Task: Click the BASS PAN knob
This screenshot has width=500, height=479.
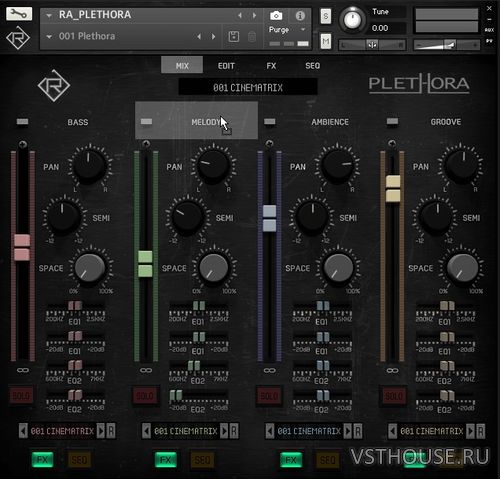Action: 89,166
